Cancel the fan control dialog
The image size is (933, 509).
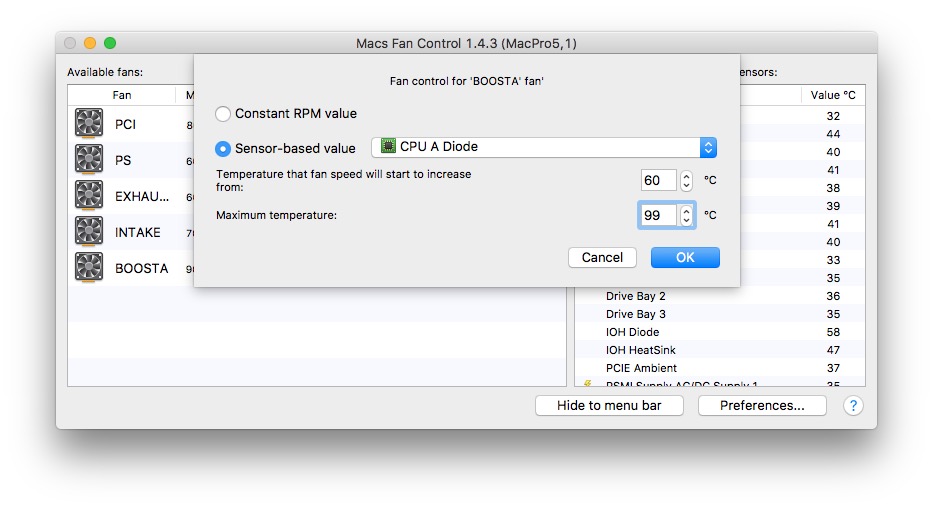[x=602, y=257]
